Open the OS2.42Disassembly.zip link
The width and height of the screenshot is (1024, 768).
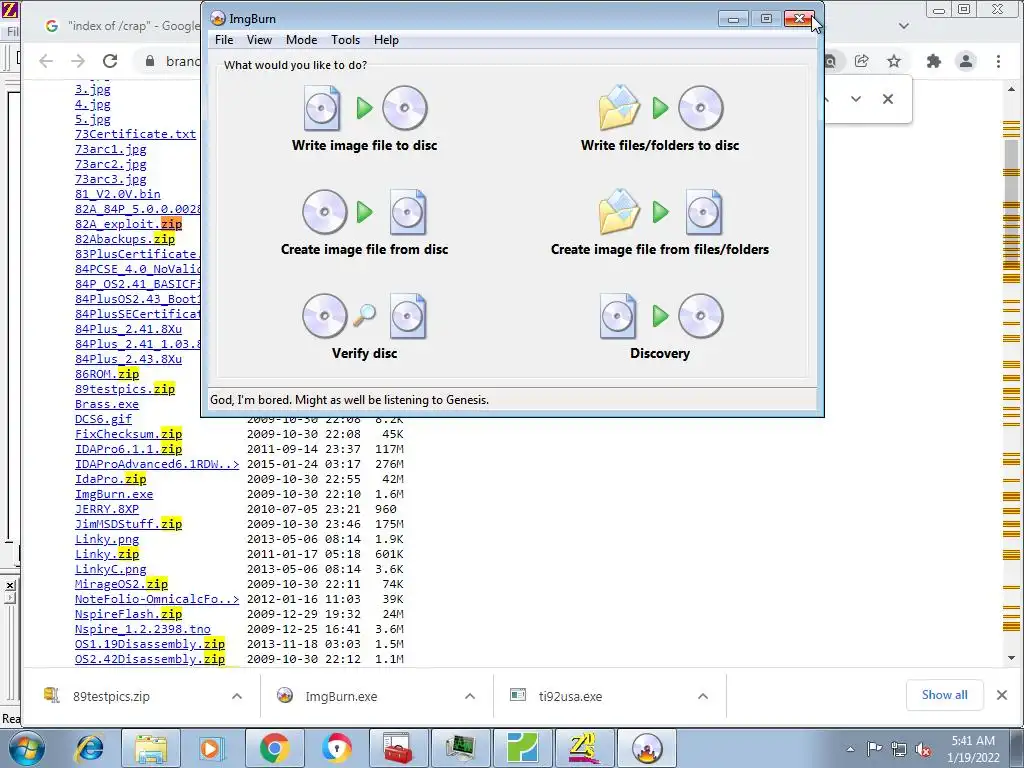coord(150,660)
